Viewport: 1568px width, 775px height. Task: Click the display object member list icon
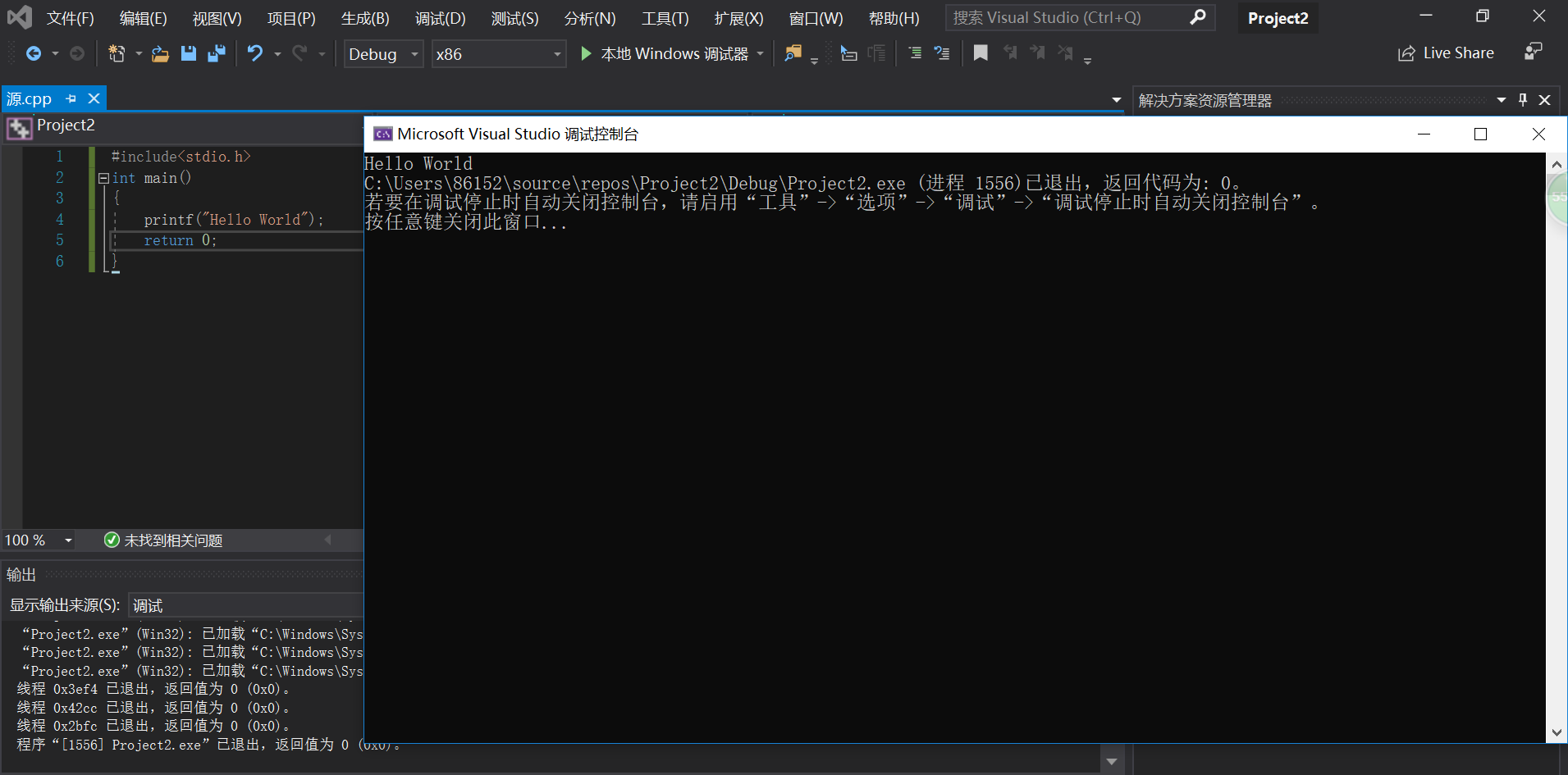tap(849, 53)
